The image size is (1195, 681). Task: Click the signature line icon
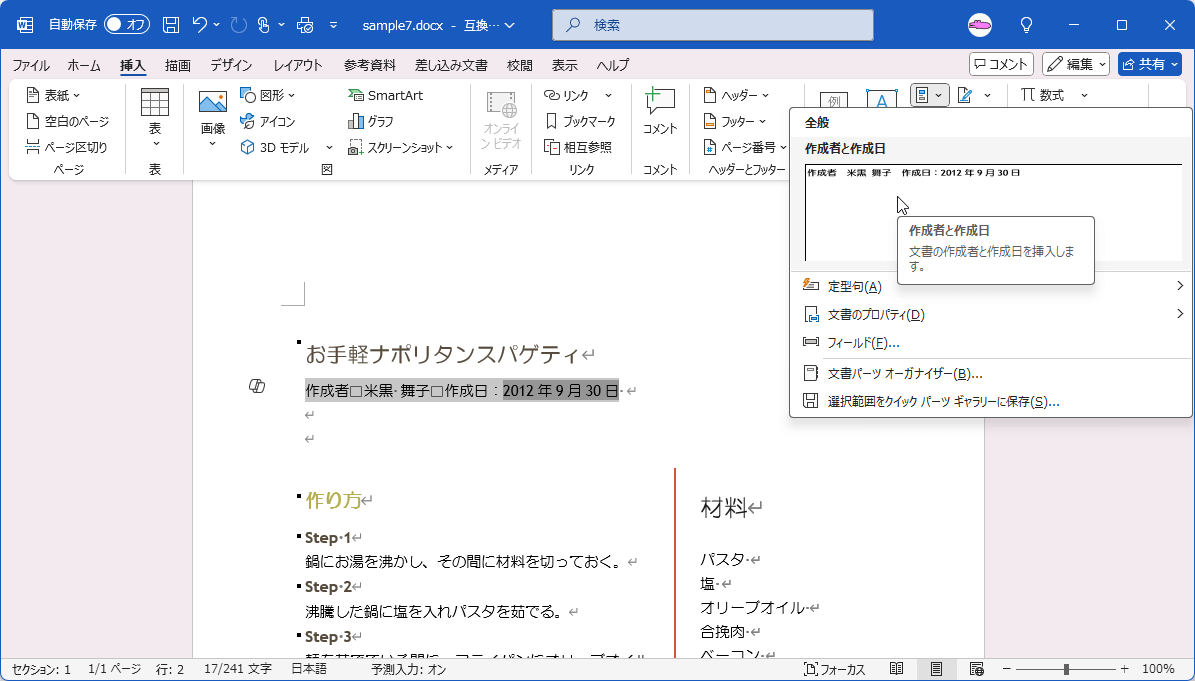(965, 95)
